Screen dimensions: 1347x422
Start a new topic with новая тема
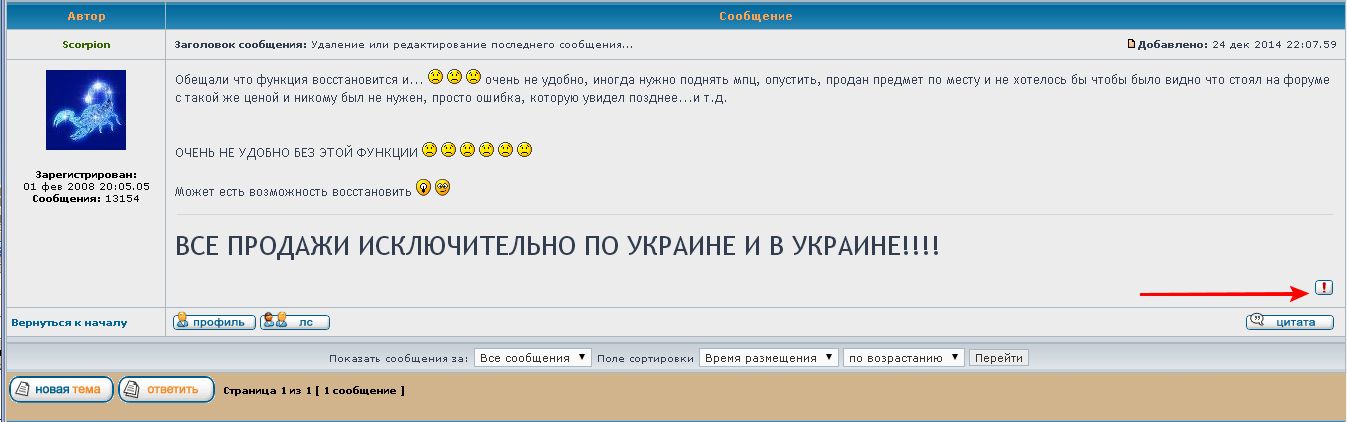tap(60, 389)
